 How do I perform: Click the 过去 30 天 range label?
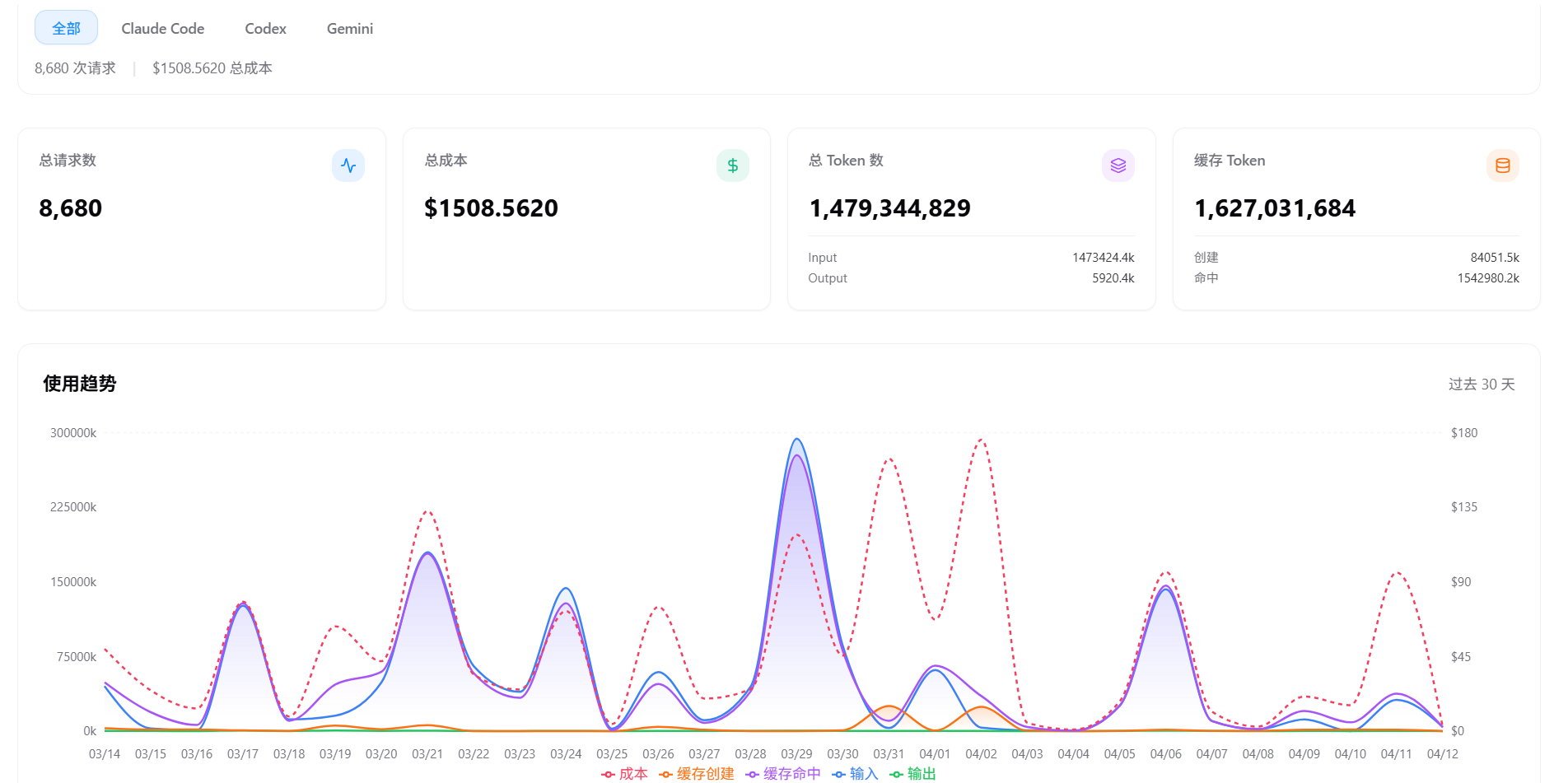pyautogui.click(x=1481, y=385)
